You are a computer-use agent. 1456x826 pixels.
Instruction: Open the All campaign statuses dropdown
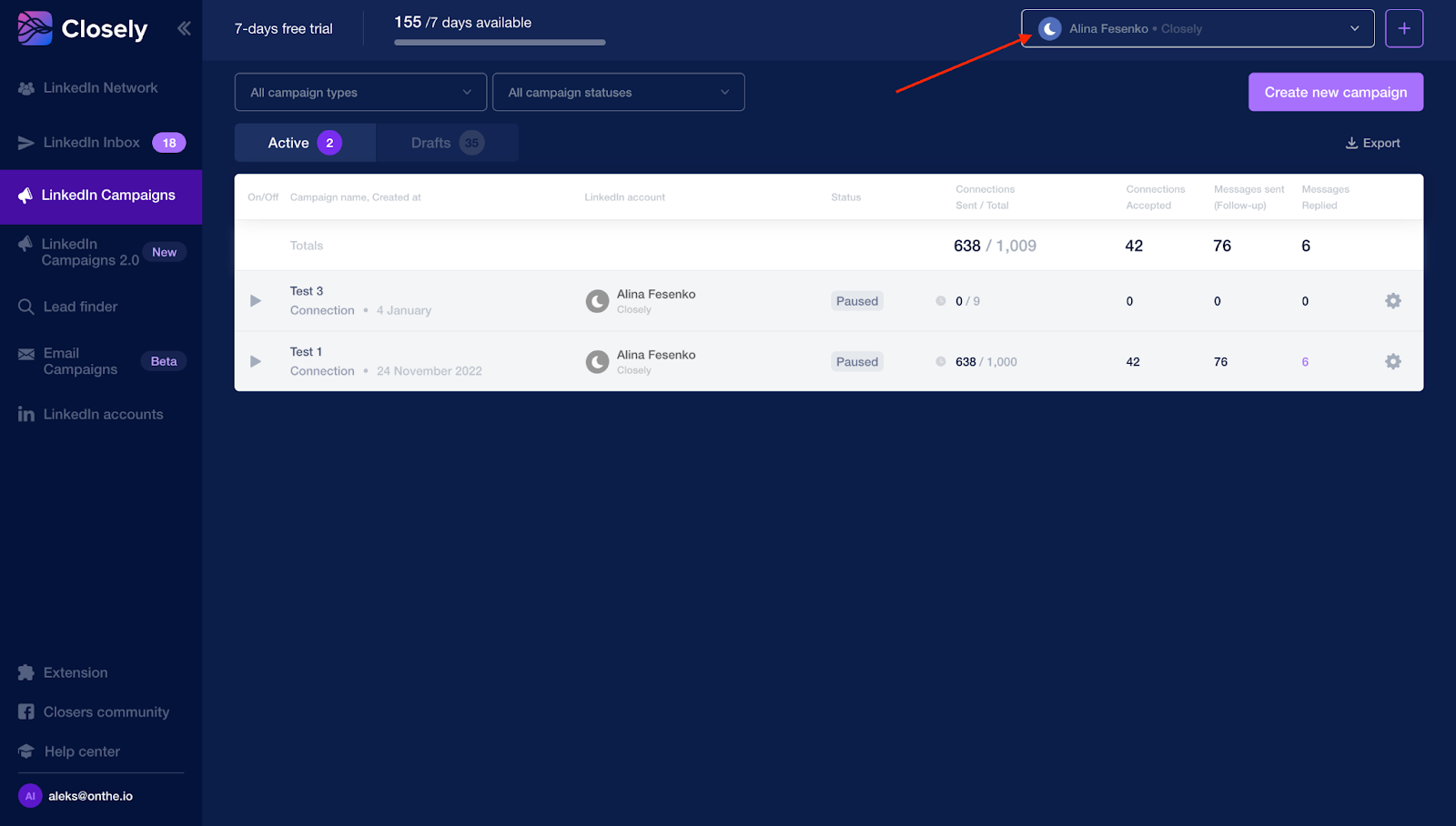coord(619,92)
